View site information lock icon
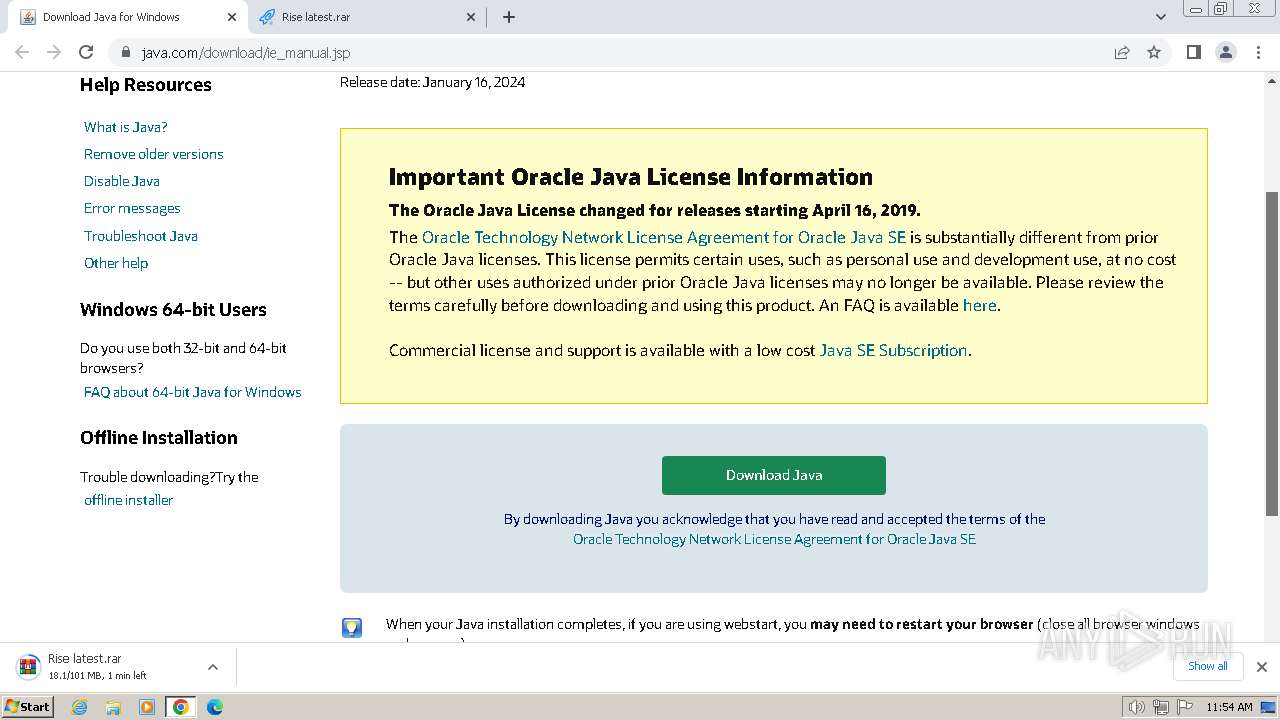 tap(126, 52)
